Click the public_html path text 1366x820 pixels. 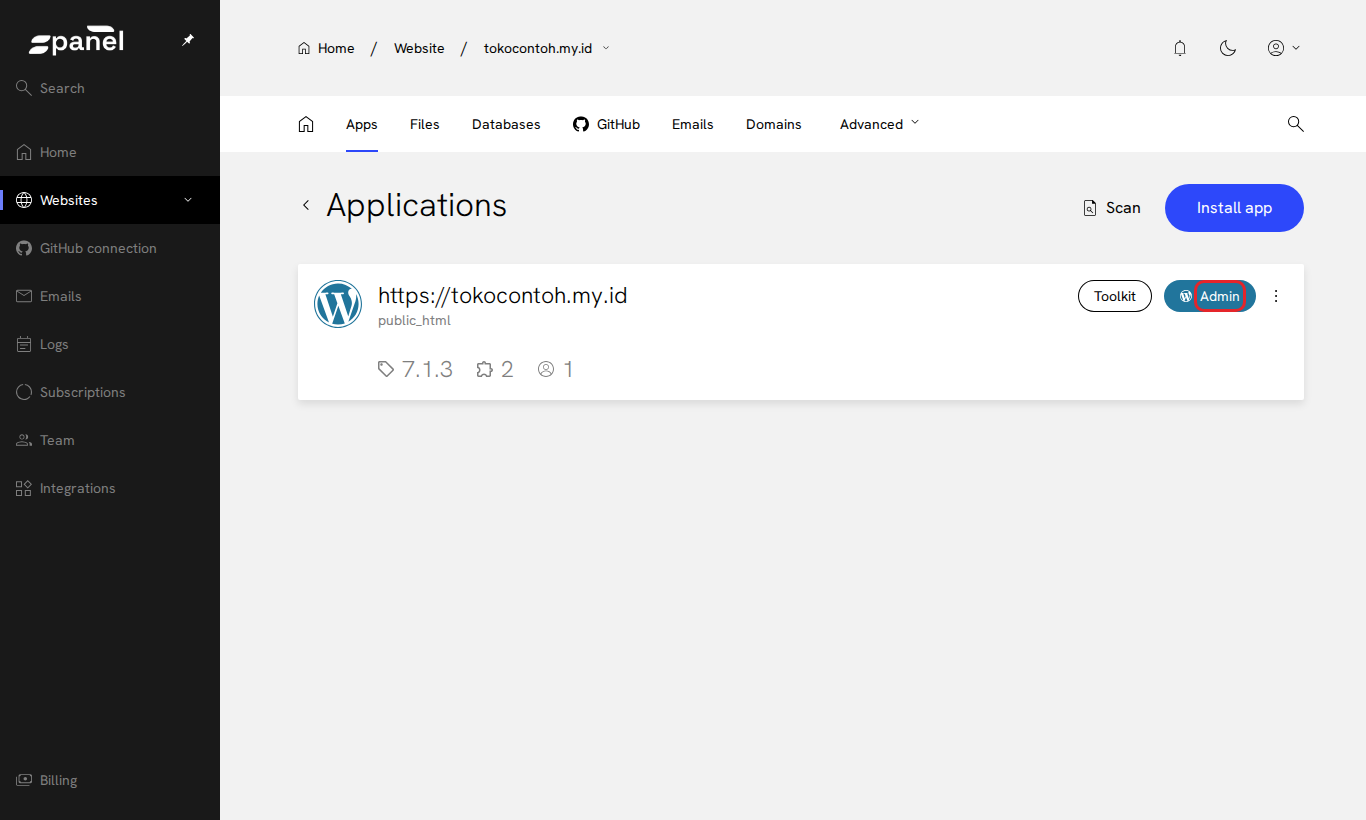tap(414, 321)
